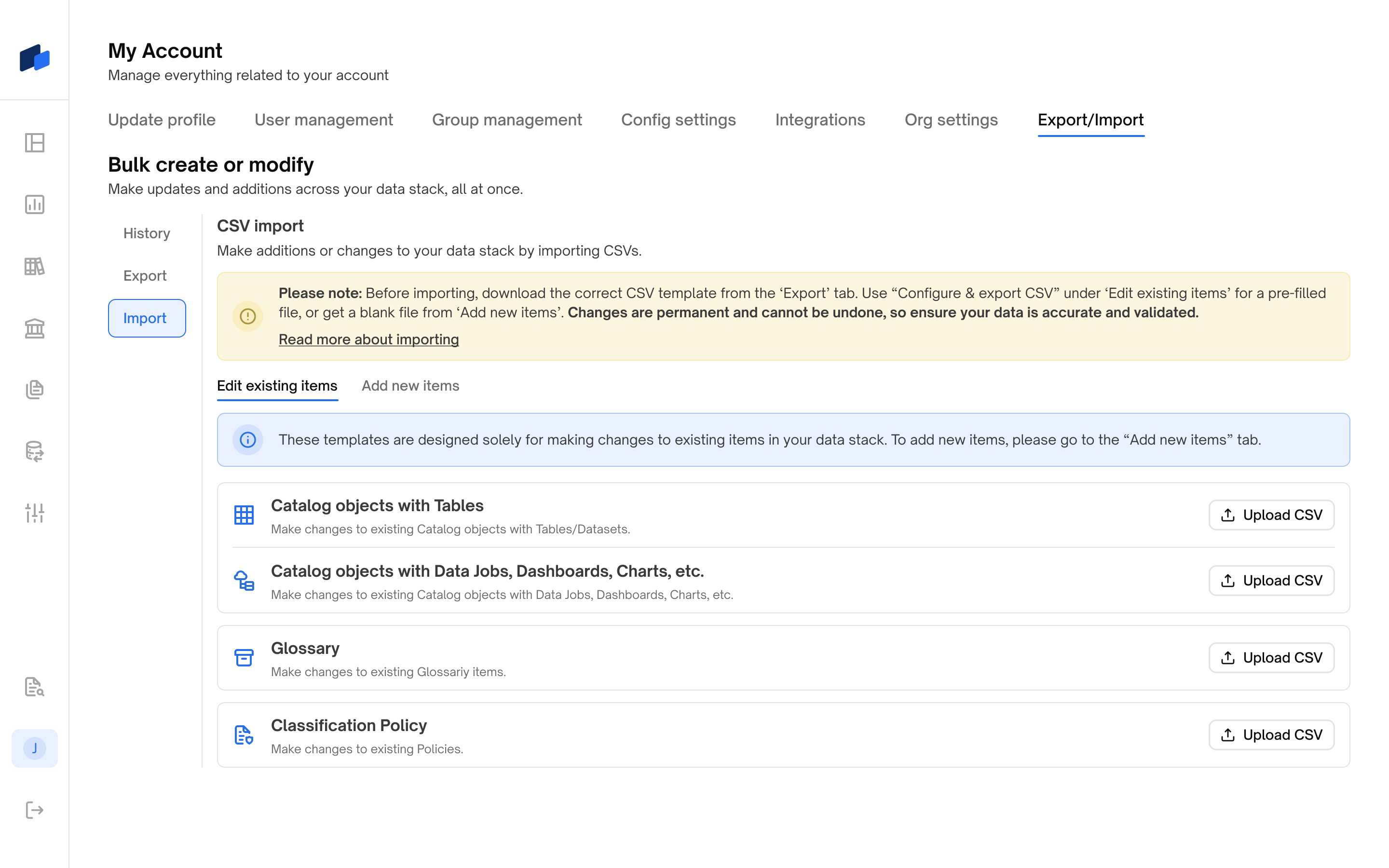Upload CSV for Glossary
This screenshot has width=1389, height=868.
click(x=1271, y=657)
